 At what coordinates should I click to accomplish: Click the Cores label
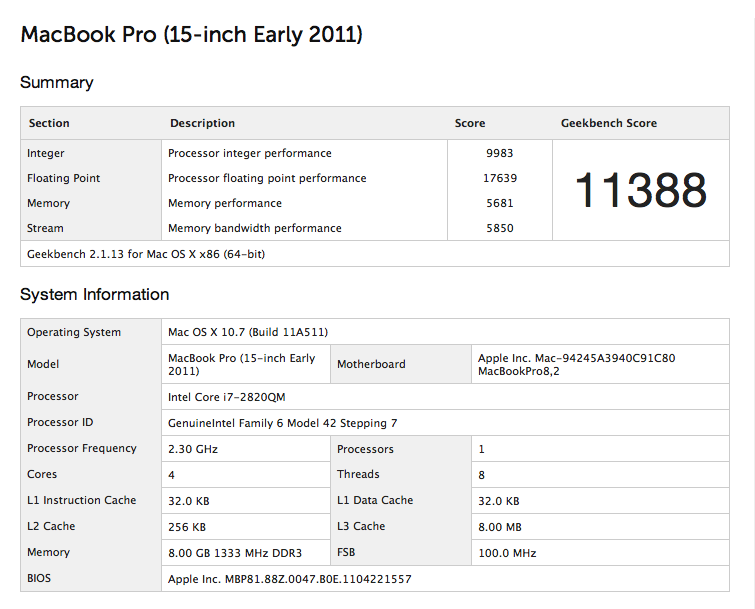click(42, 474)
